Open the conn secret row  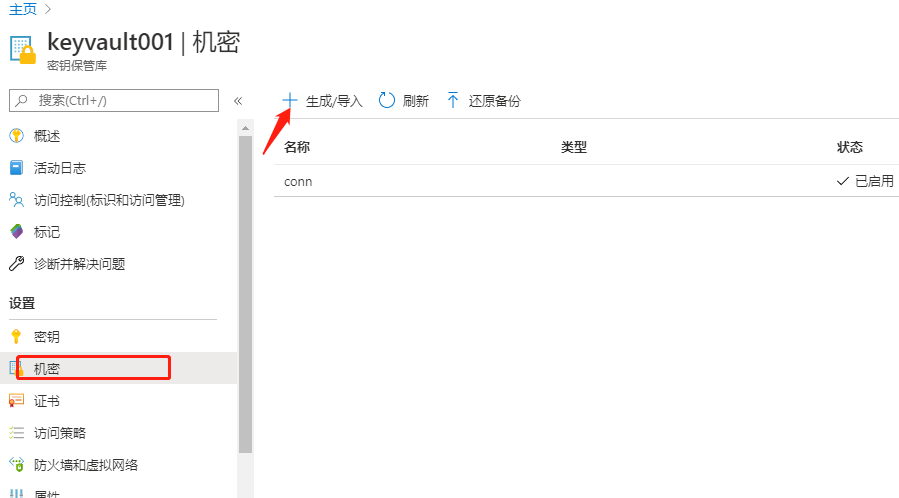point(587,181)
